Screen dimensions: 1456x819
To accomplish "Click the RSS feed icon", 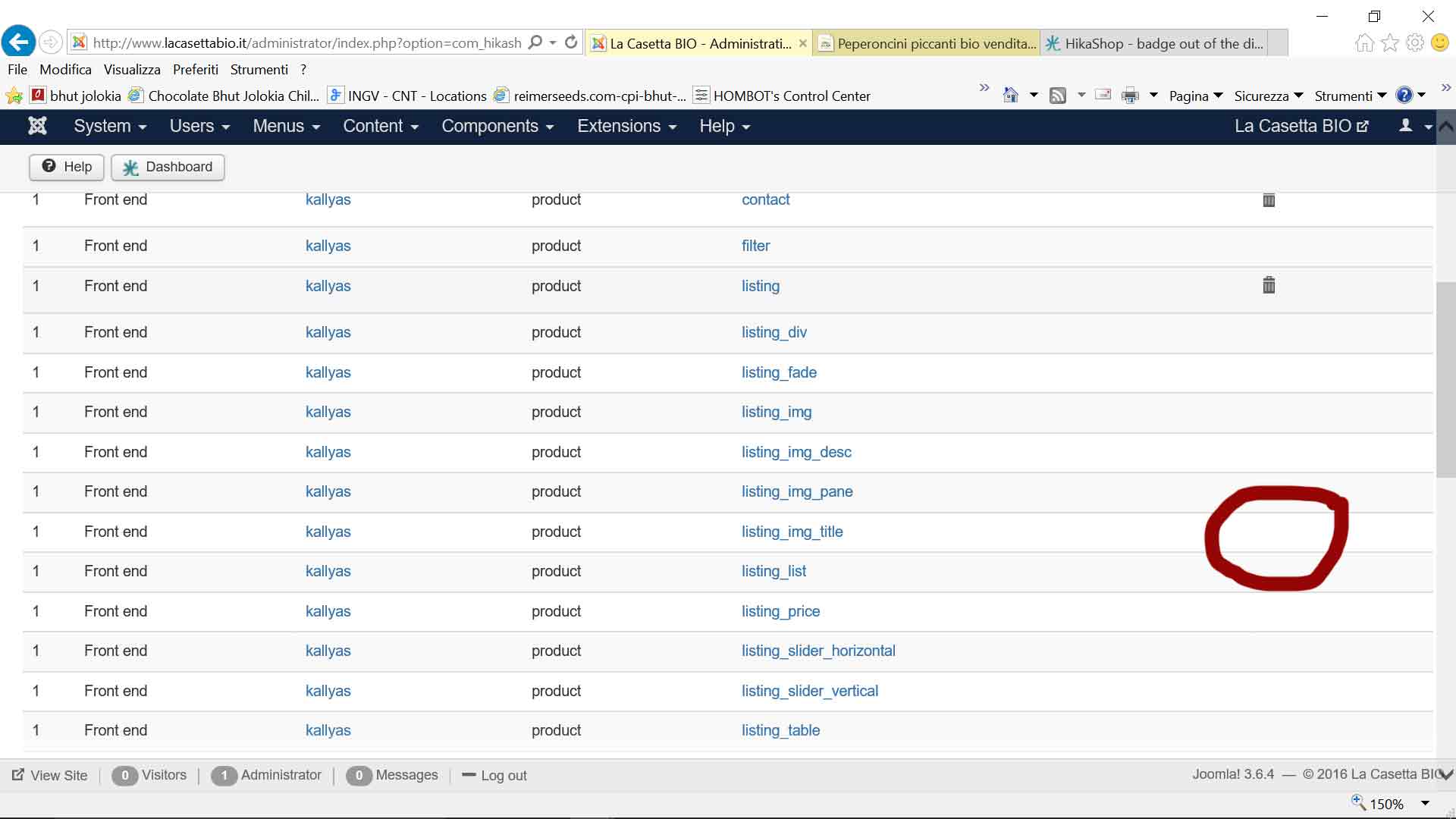I will [1058, 96].
